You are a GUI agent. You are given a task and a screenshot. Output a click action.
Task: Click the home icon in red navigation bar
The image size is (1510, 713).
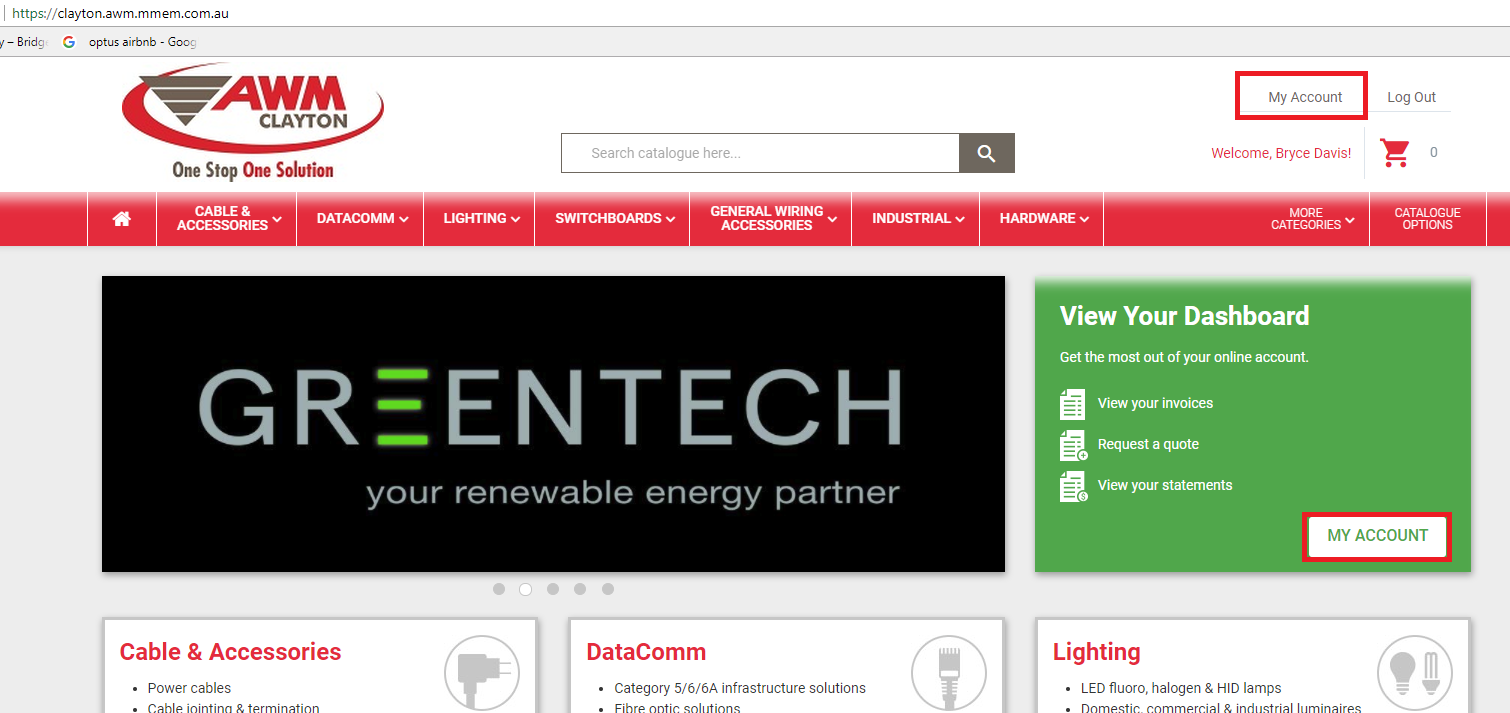point(122,218)
